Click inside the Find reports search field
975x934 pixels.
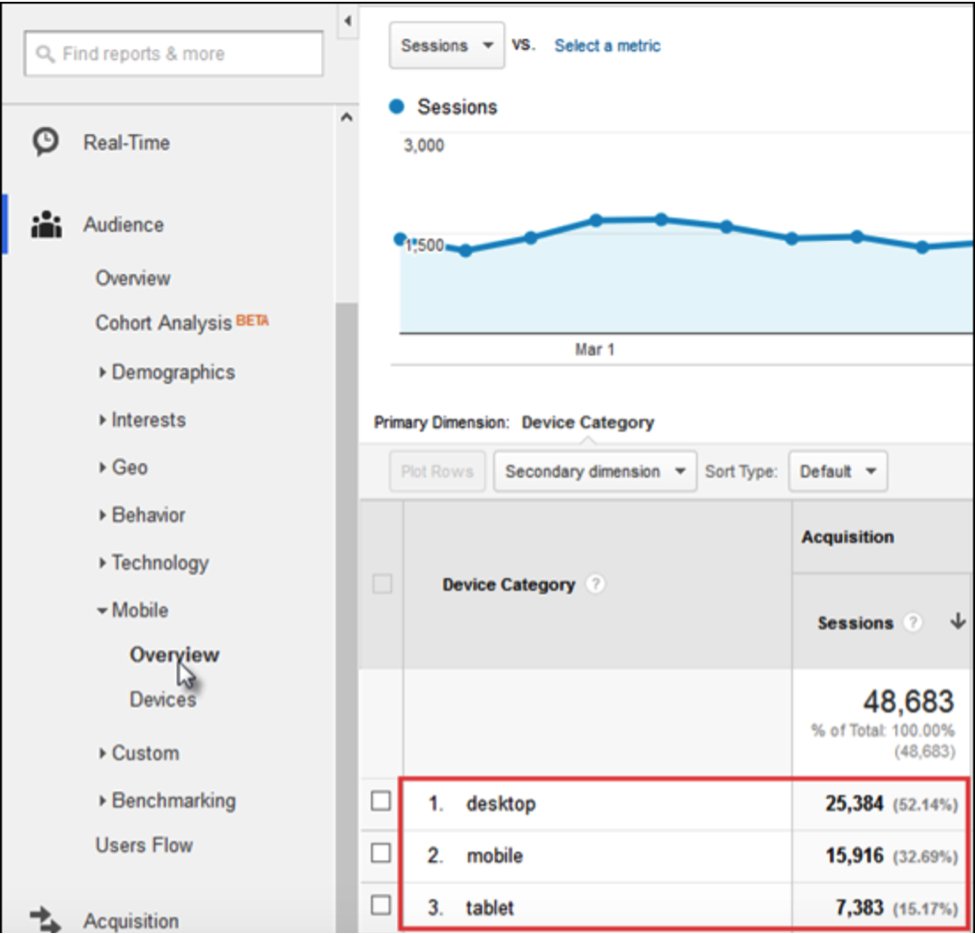pos(180,55)
